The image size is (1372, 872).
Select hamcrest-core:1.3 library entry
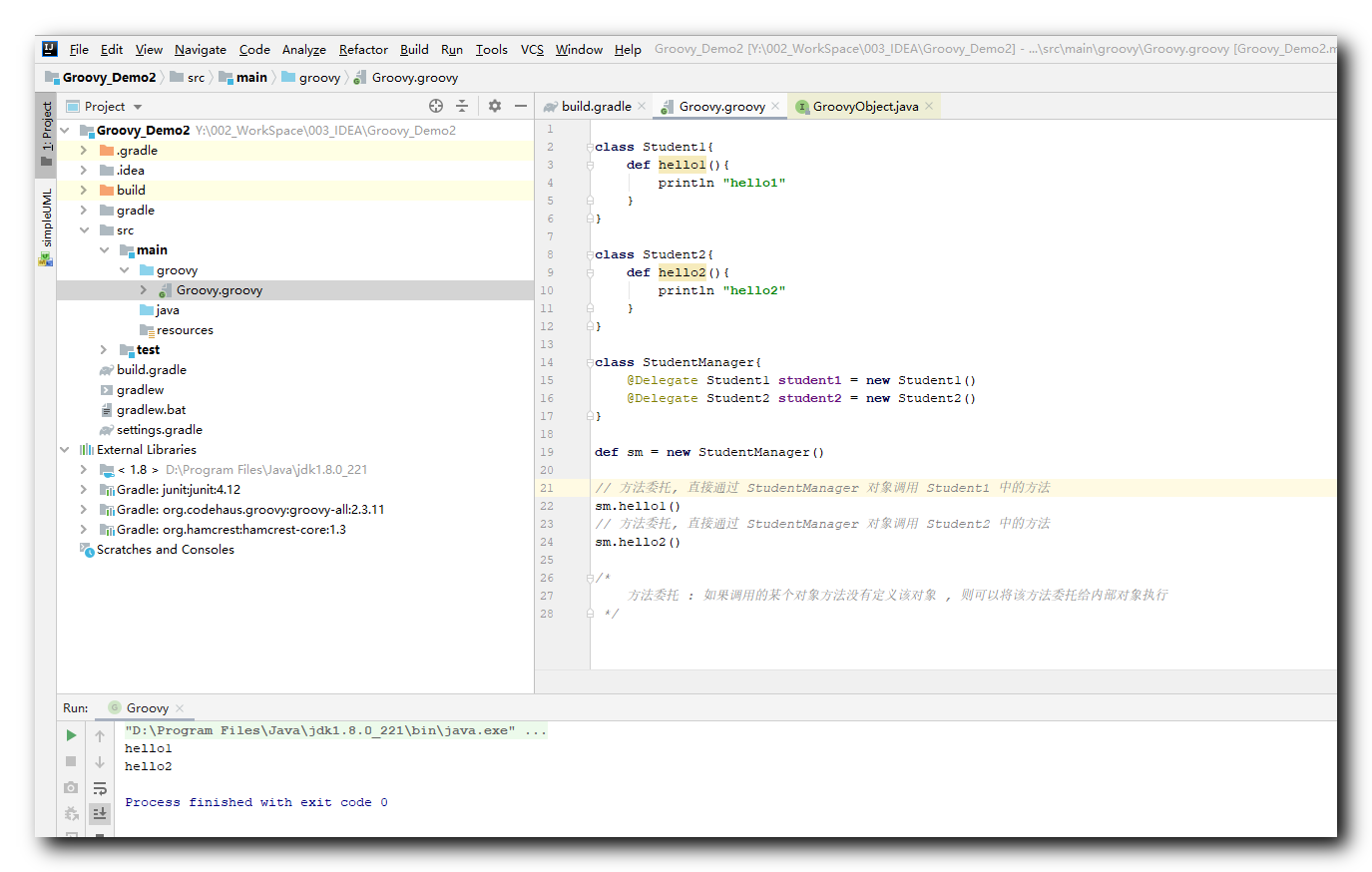(x=224, y=530)
